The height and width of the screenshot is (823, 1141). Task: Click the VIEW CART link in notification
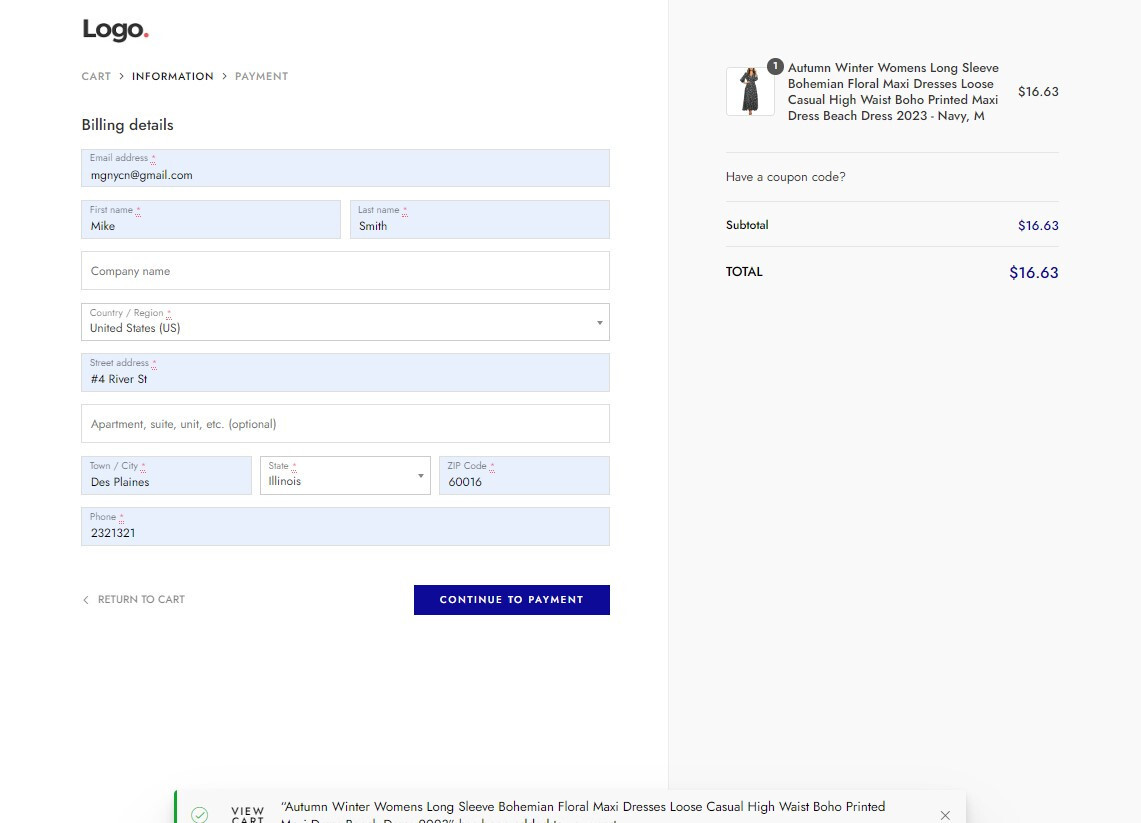pos(247,814)
